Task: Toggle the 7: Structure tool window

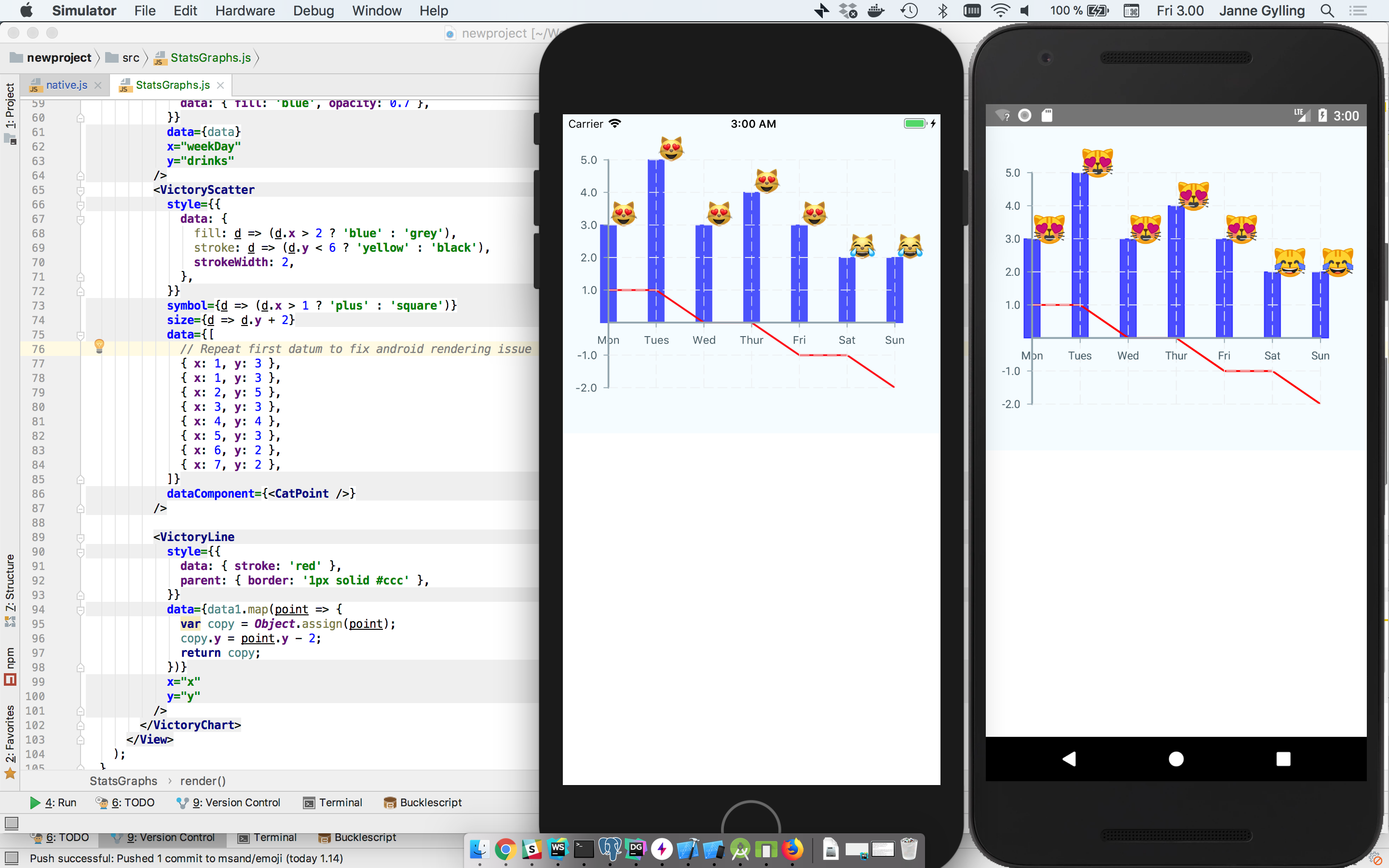Action: (x=10, y=590)
